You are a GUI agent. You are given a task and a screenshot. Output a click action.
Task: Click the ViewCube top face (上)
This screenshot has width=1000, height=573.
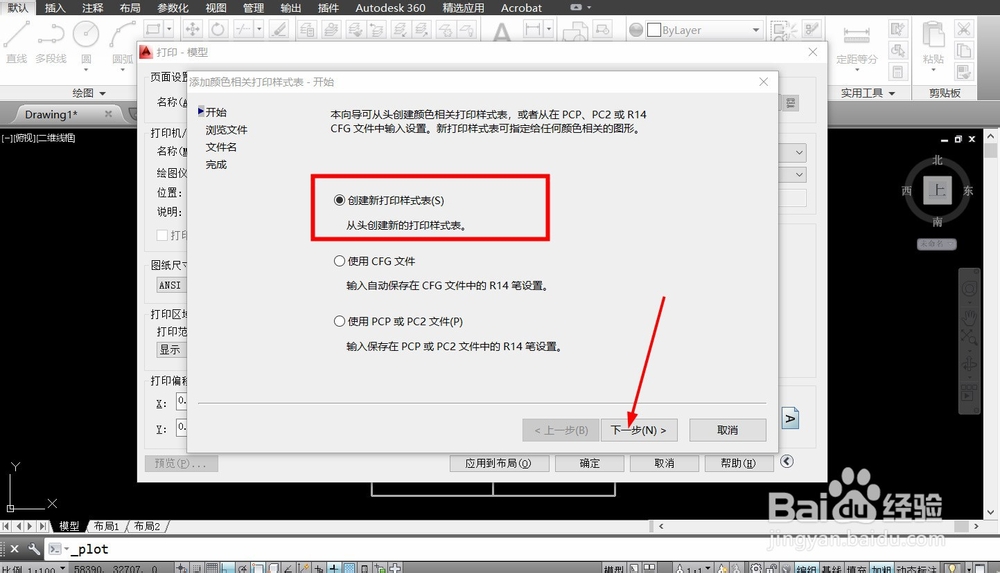click(x=938, y=190)
